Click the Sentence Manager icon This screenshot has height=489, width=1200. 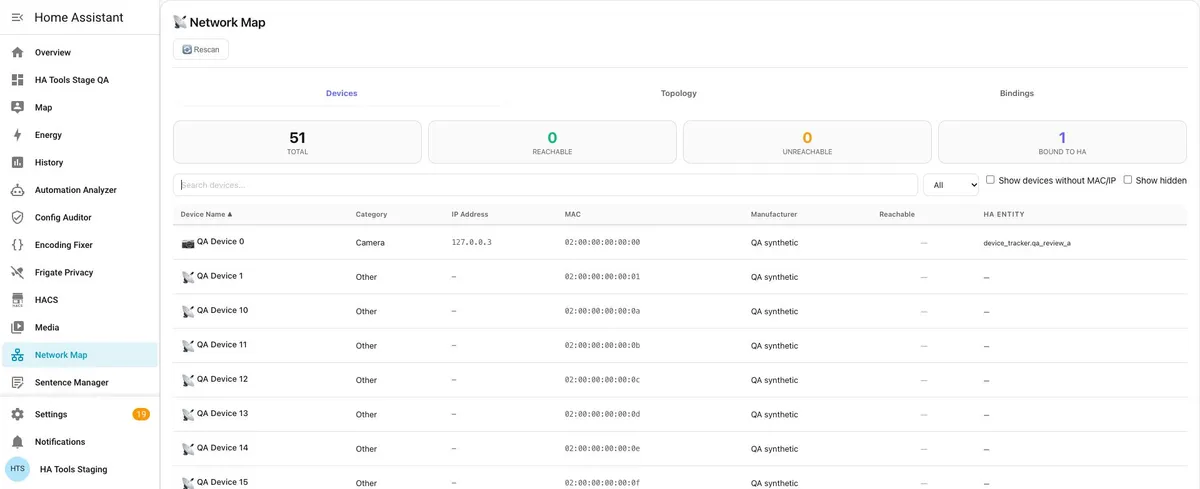point(17,382)
